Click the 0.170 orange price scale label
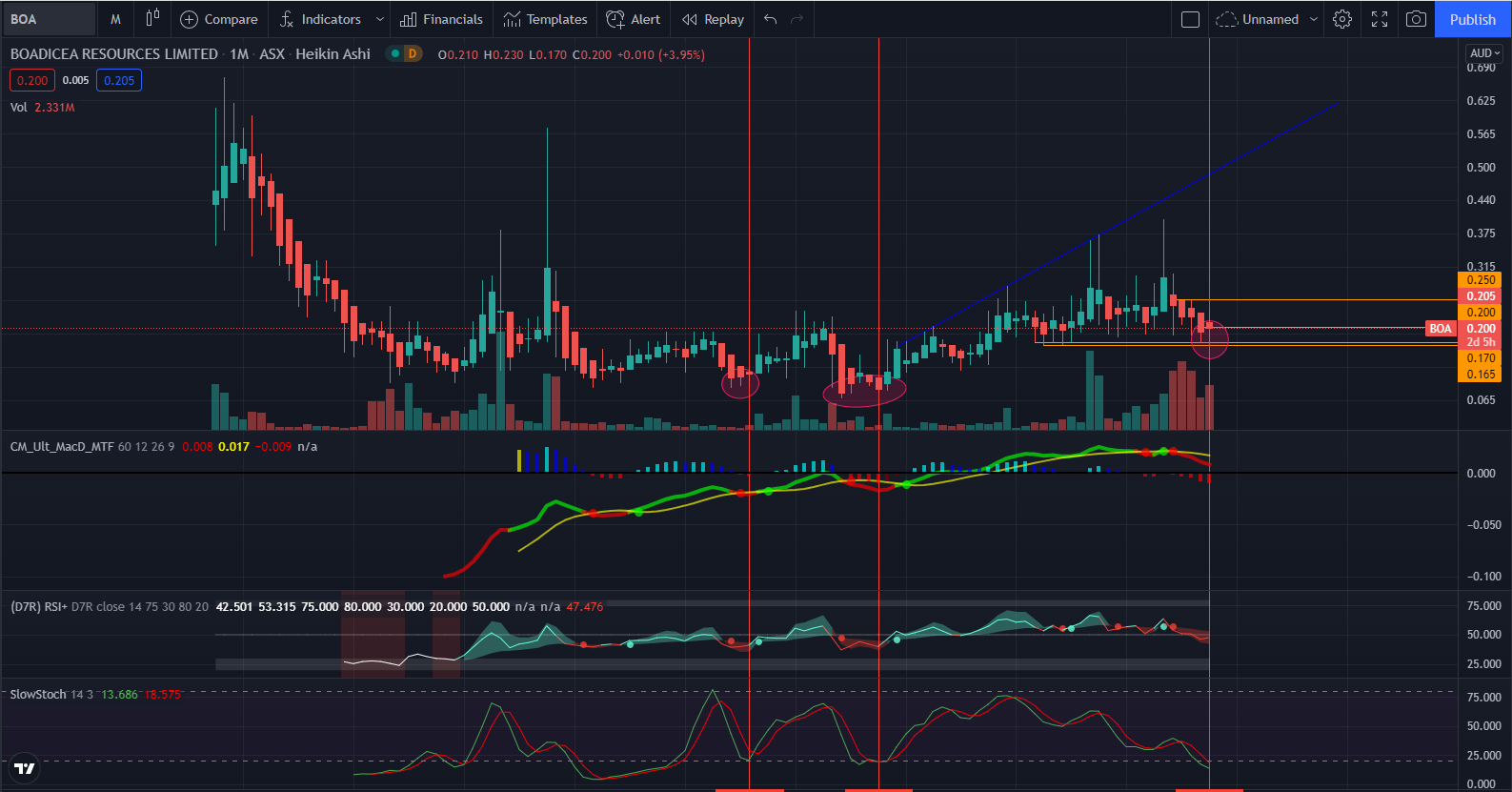The width and height of the screenshot is (1512, 792). click(x=1481, y=357)
